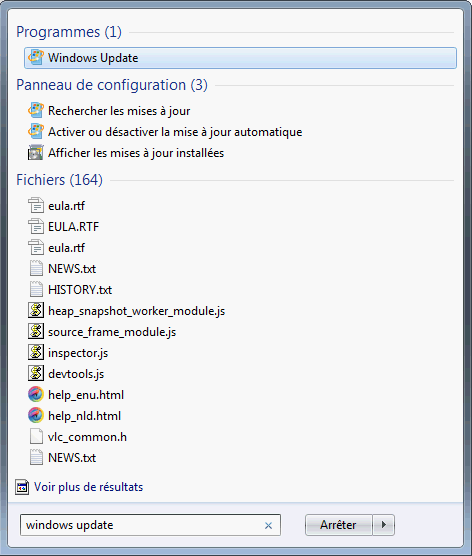Open the help_enu.html file name
Screen dimensions: 472x556
coord(86,395)
